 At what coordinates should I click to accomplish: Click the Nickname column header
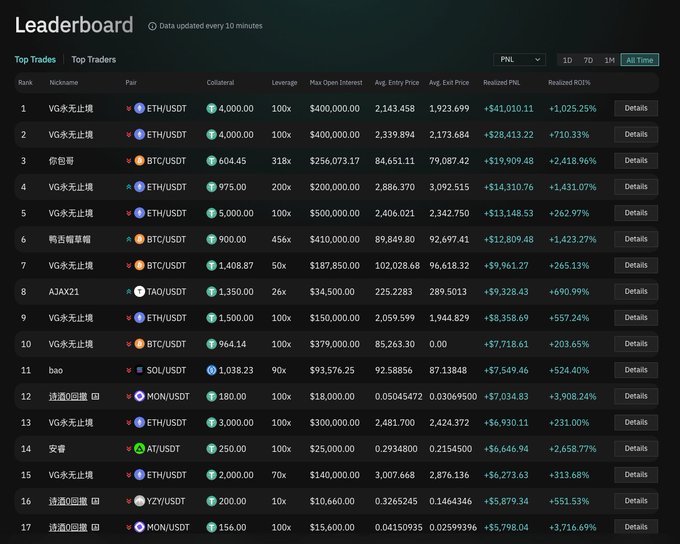tap(64, 82)
